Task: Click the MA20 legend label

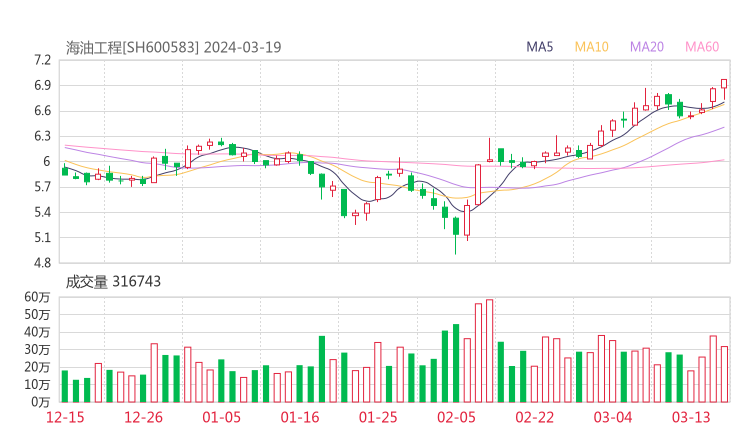Action: [647, 47]
